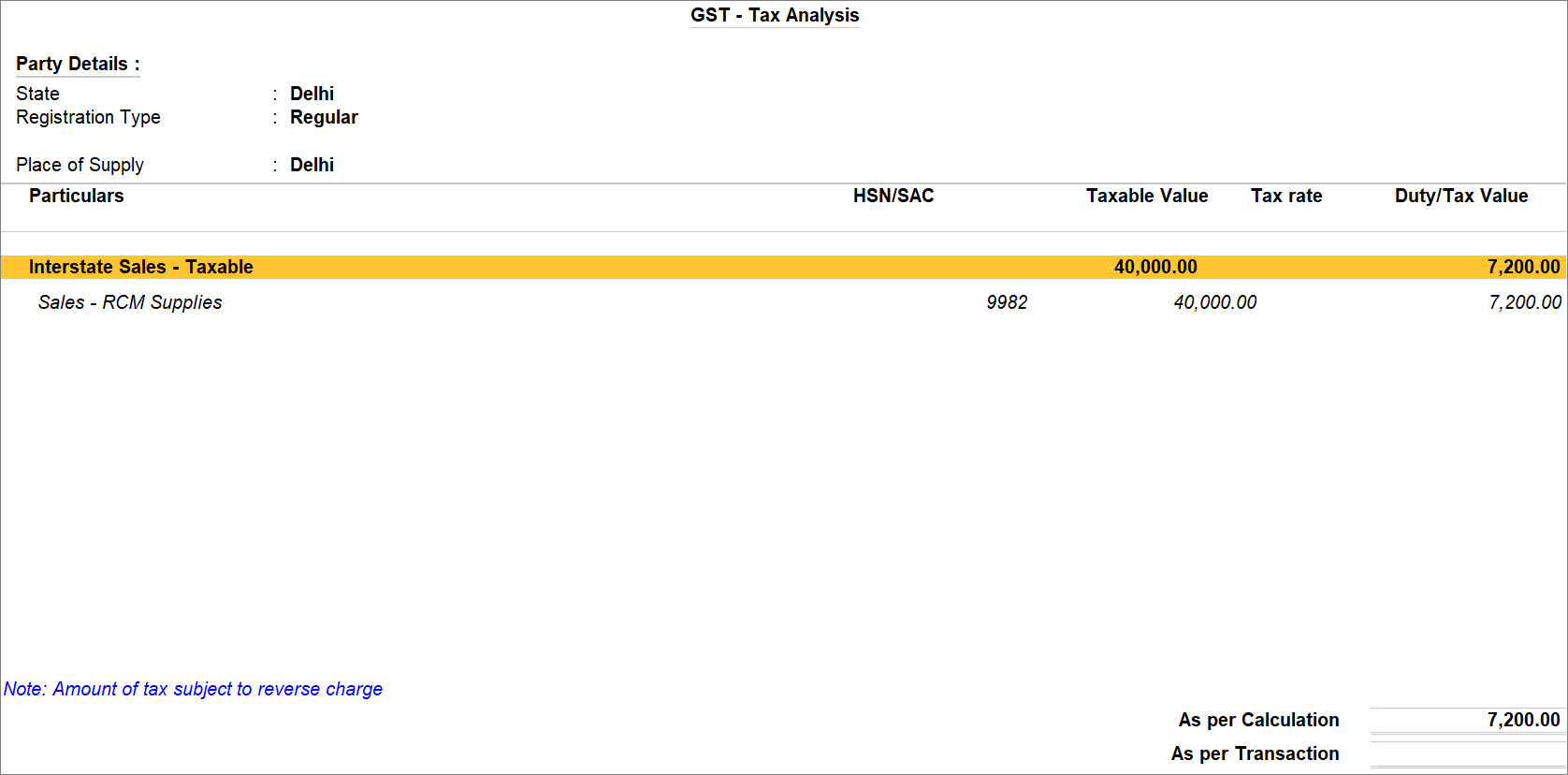Open the Sales - RCM Supplies entry
The width and height of the screenshot is (1568, 775).
click(x=130, y=302)
